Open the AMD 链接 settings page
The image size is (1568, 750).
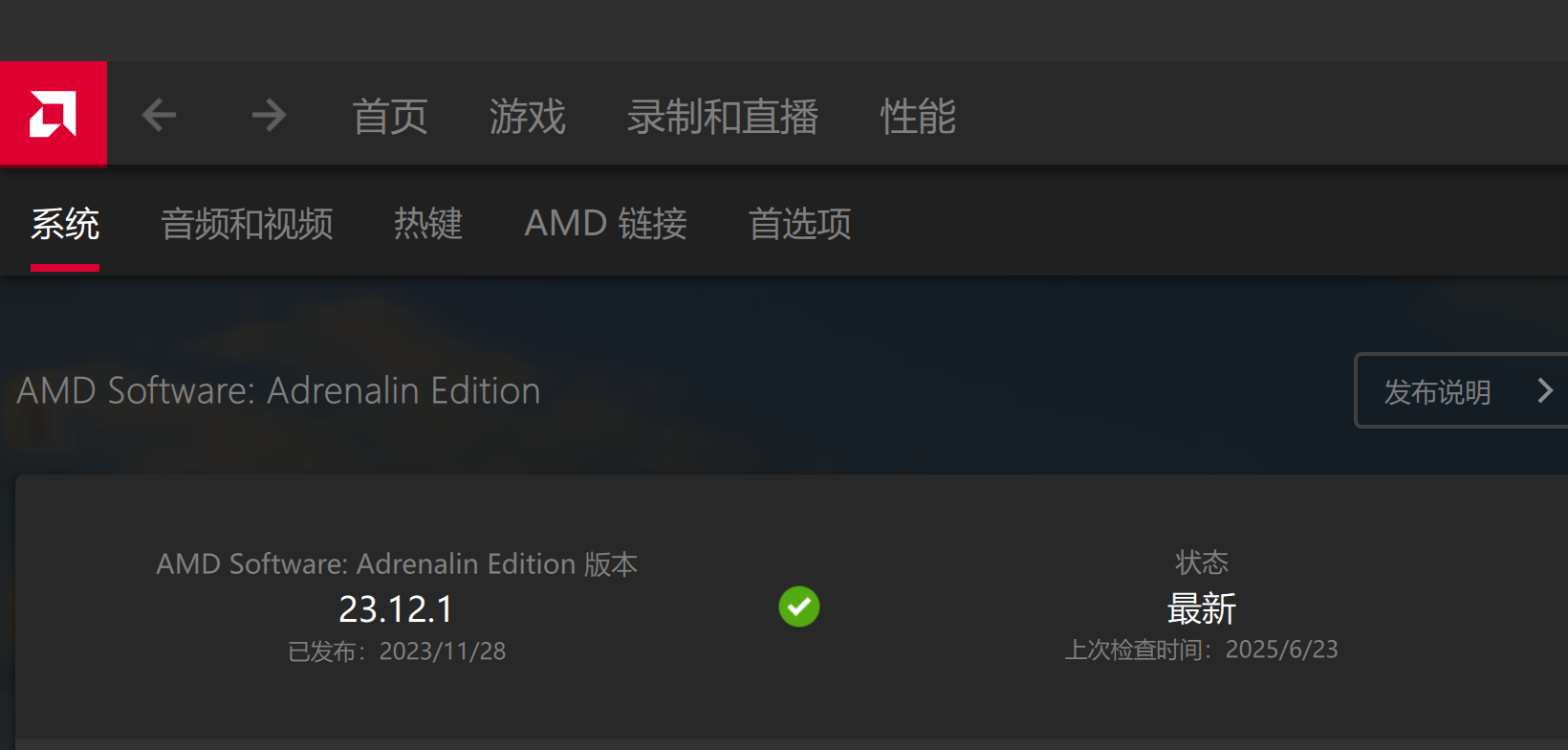click(605, 224)
